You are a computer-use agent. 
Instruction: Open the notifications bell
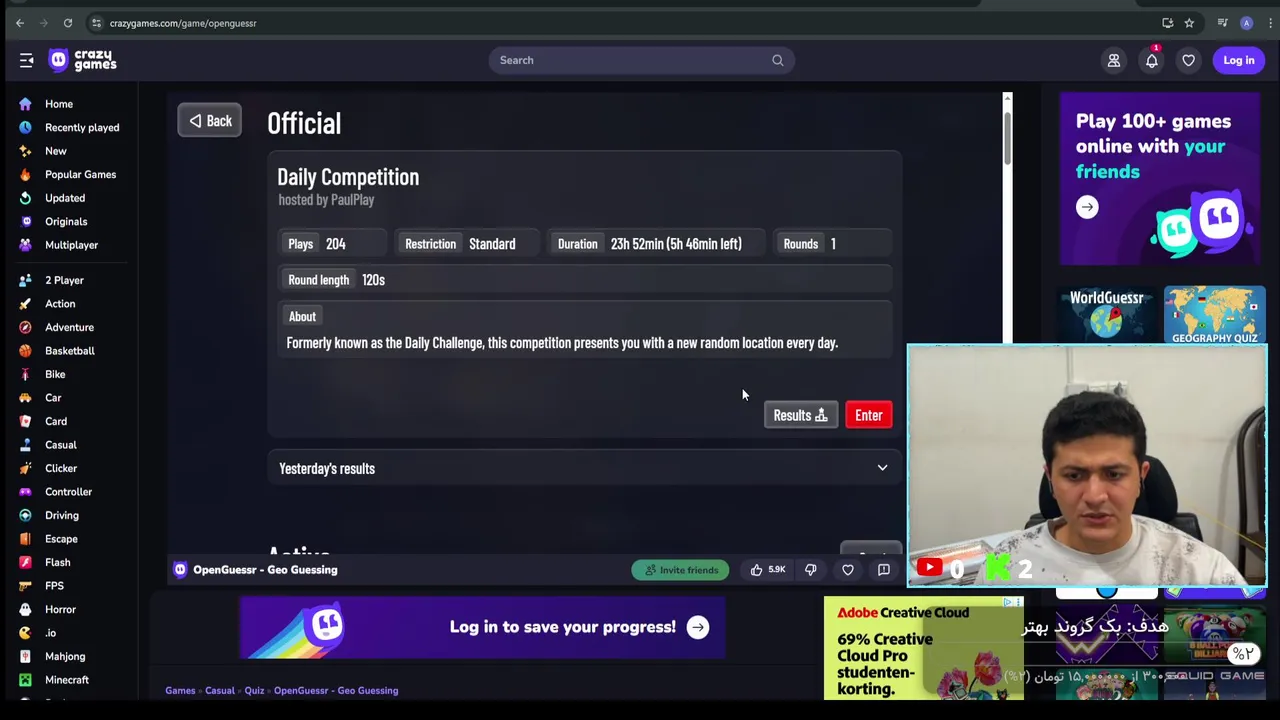(x=1151, y=60)
